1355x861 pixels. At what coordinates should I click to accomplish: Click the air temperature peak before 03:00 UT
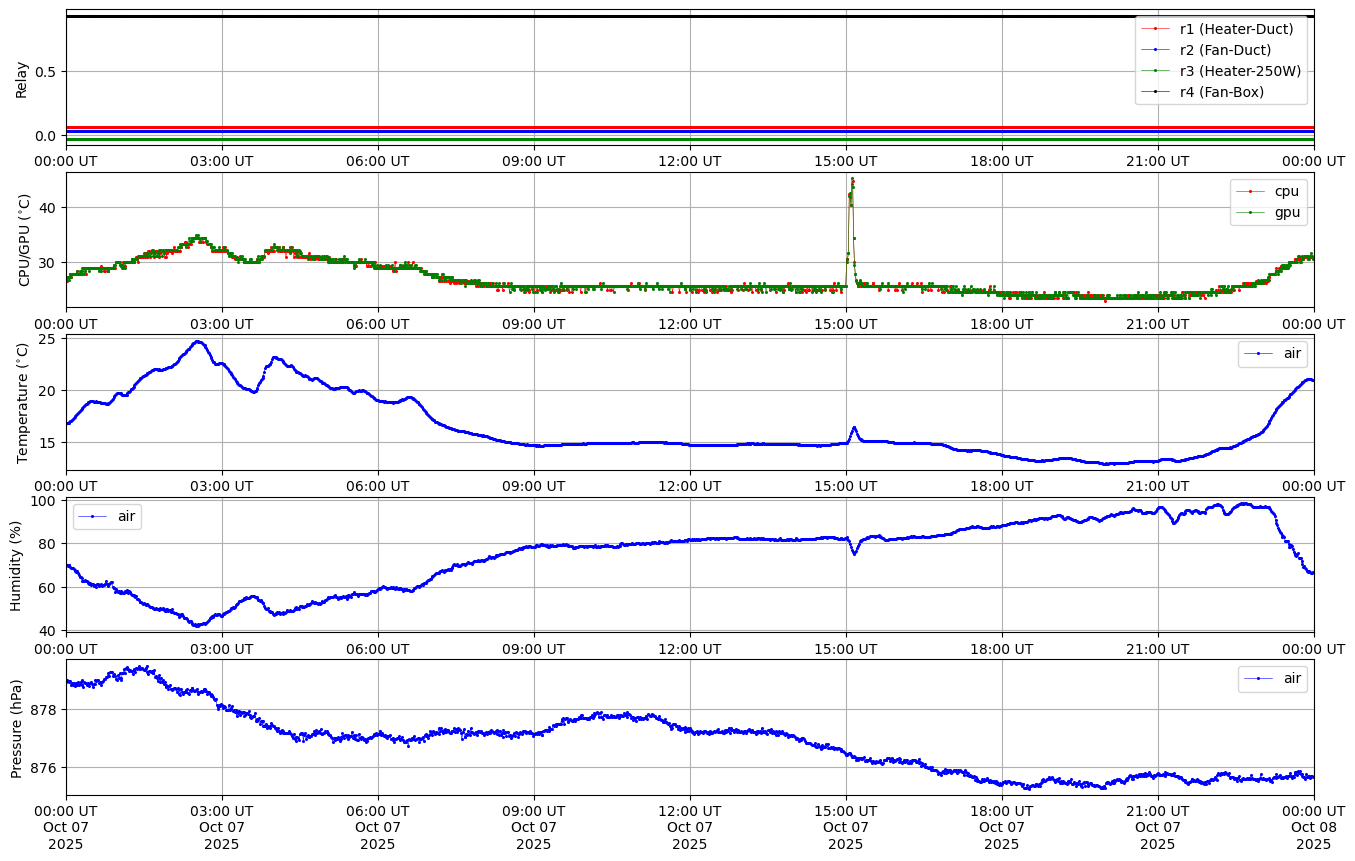pos(197,342)
